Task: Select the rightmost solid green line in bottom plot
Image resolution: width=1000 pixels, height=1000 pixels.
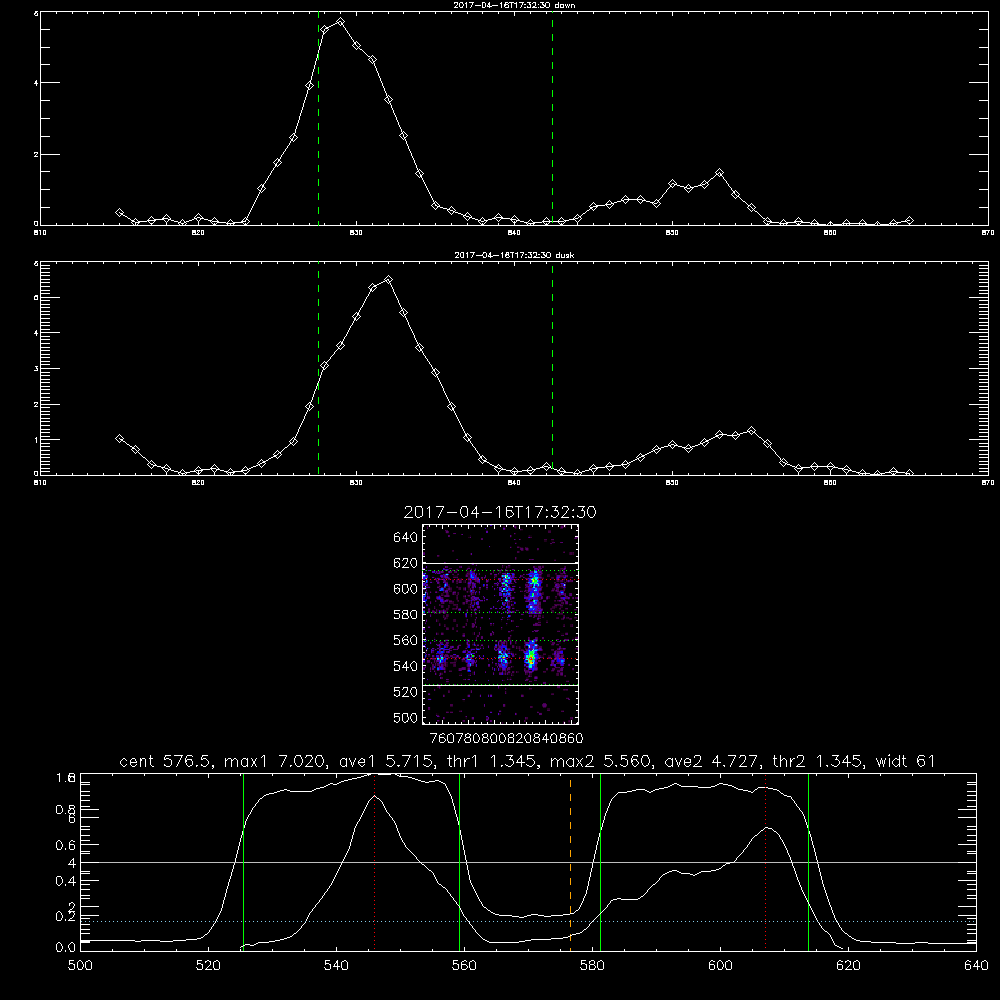Action: click(808, 861)
